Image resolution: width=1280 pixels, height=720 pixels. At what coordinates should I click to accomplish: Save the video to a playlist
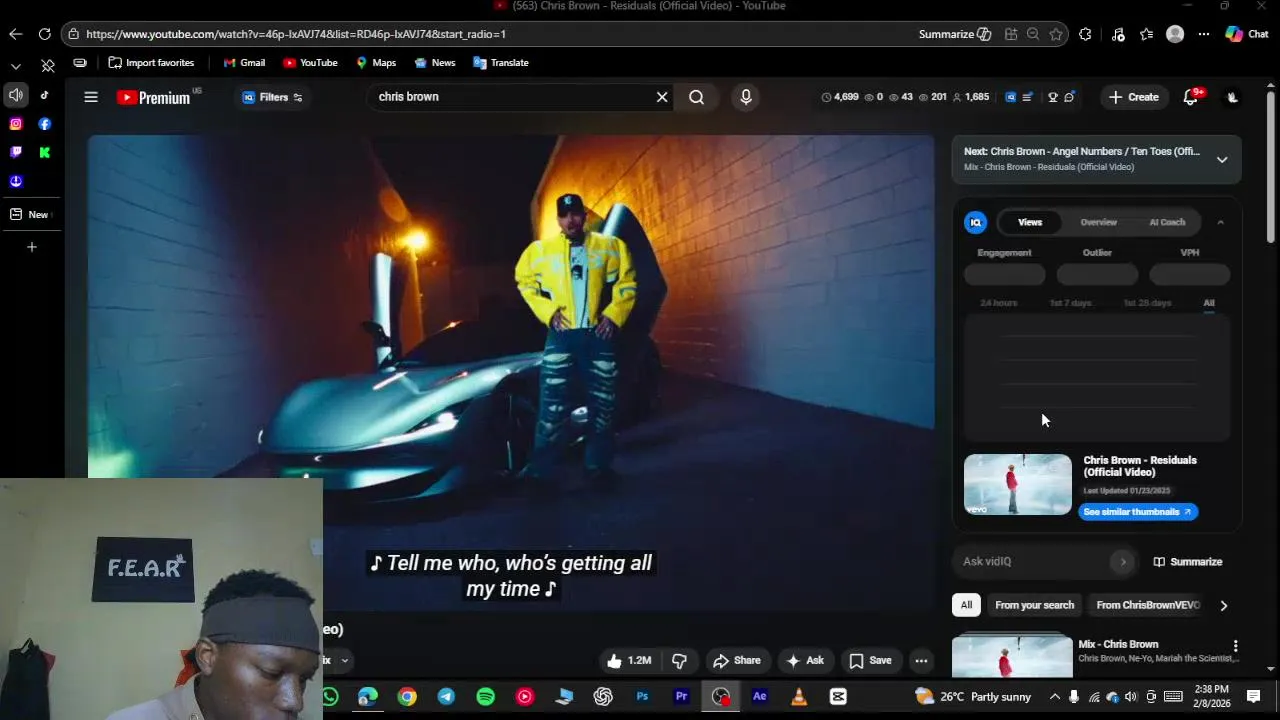(870, 660)
